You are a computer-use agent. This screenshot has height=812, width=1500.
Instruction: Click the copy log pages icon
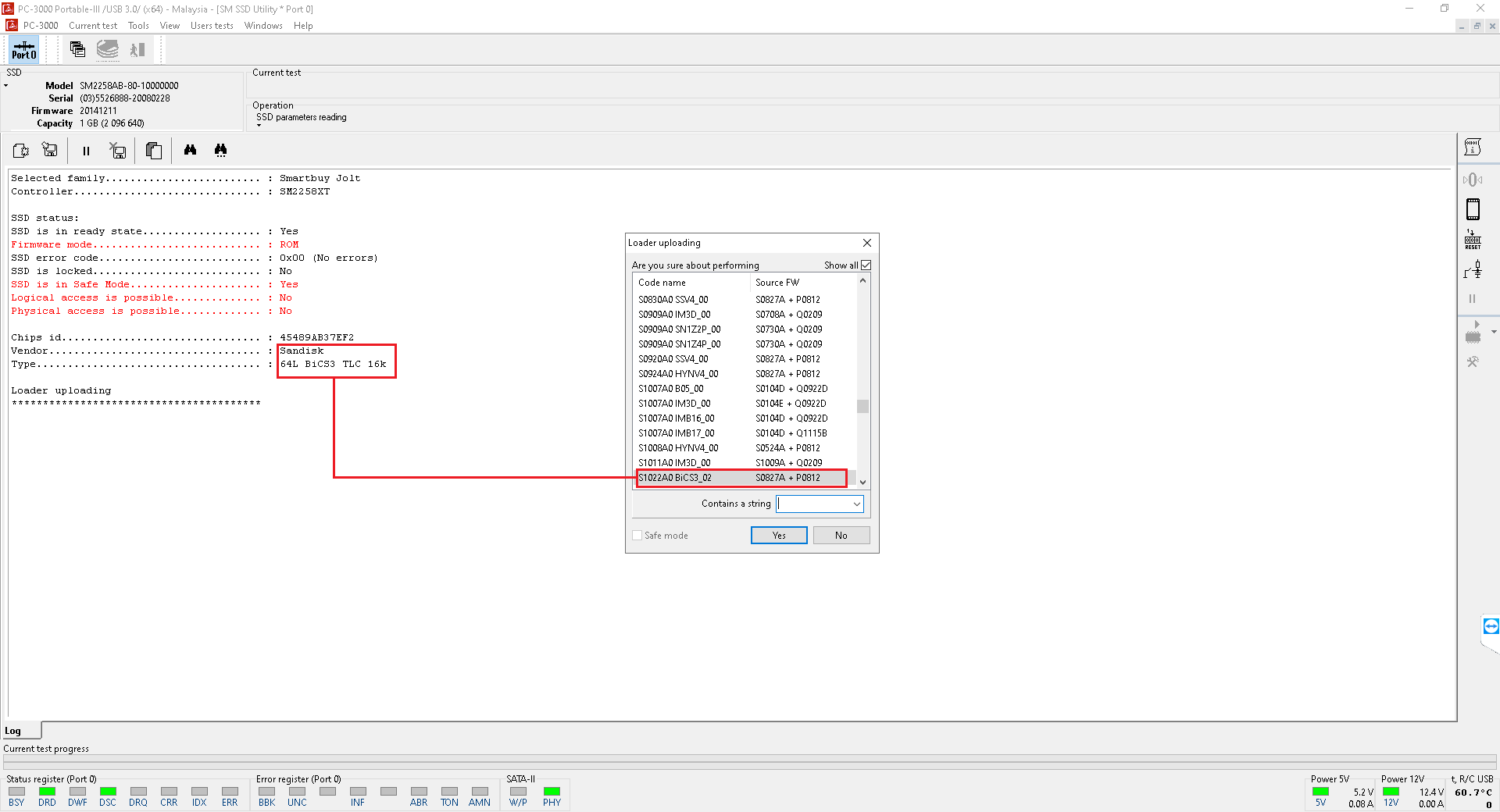tap(154, 151)
